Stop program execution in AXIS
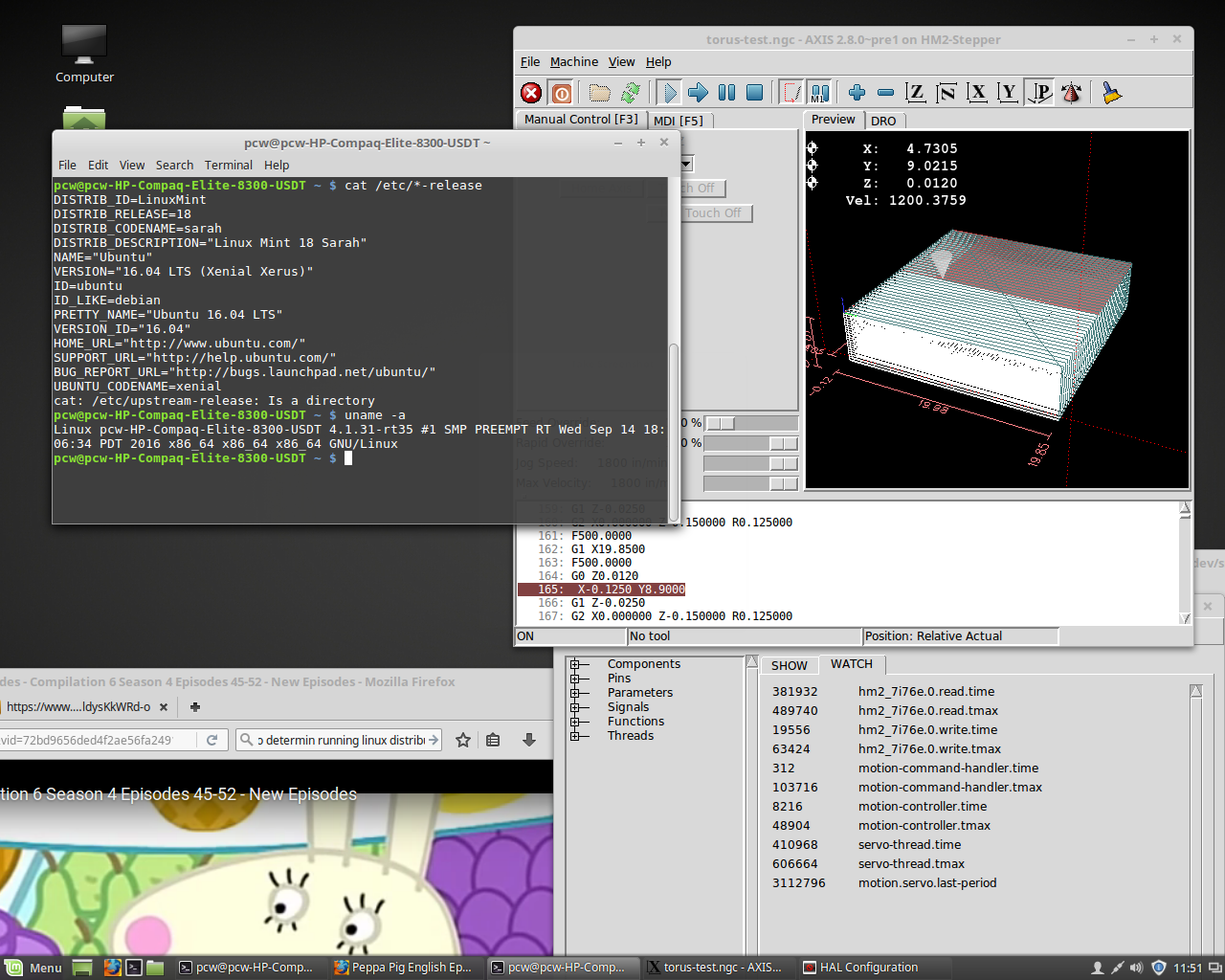 pyautogui.click(x=755, y=93)
